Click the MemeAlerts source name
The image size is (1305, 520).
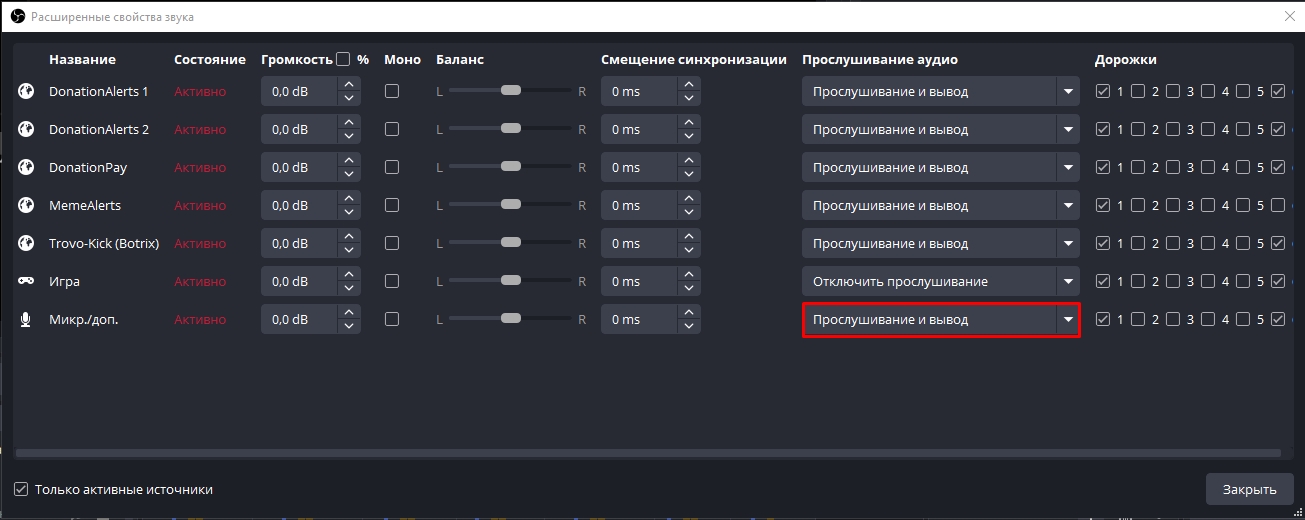[x=85, y=205]
